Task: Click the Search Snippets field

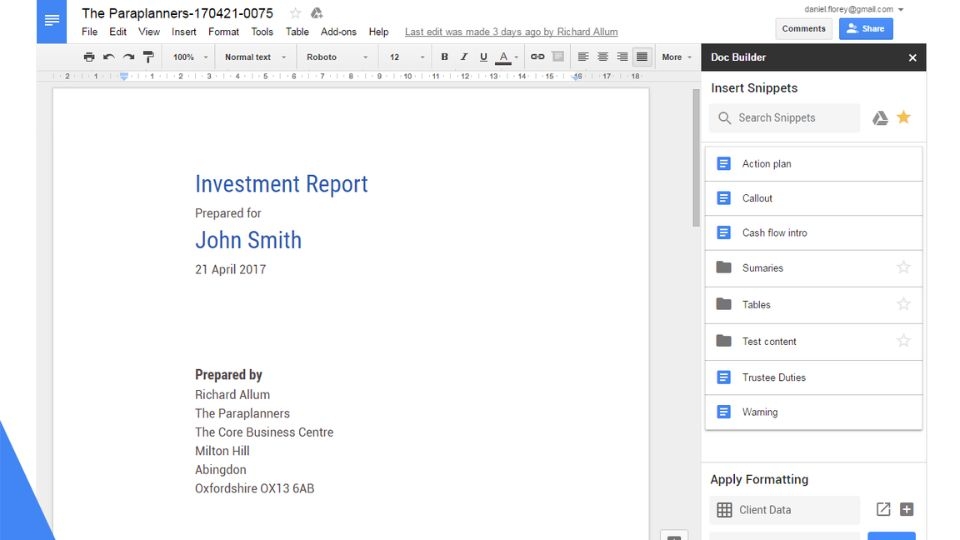Action: [785, 118]
